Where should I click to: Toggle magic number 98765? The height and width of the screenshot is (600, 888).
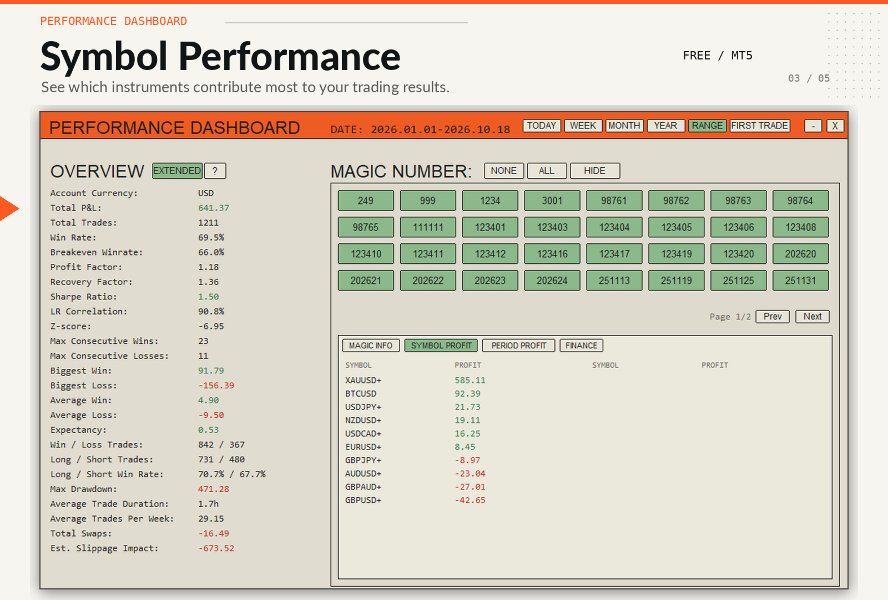[x=366, y=227]
